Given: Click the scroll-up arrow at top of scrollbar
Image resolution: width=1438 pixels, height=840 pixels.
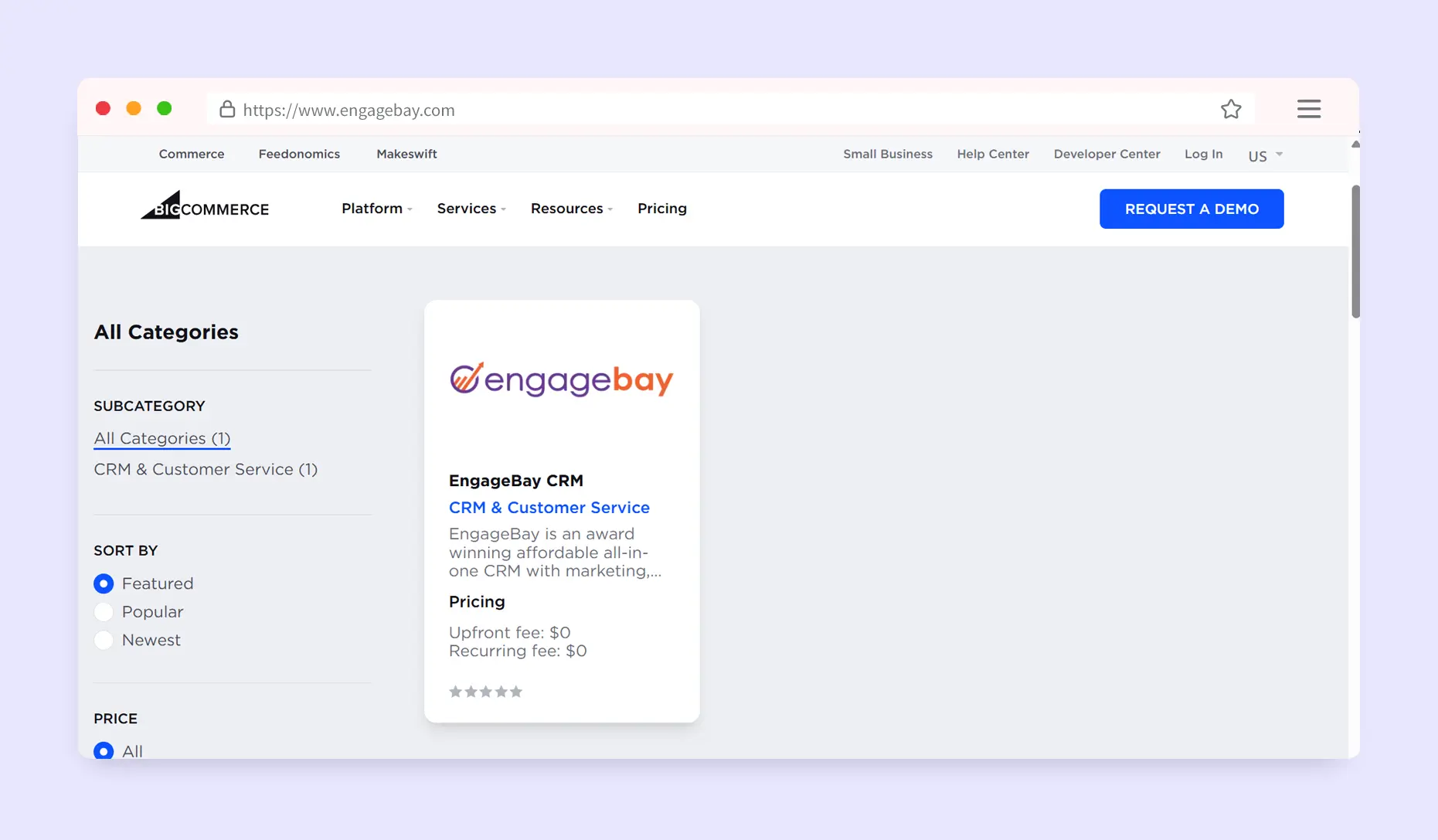Looking at the screenshot, I should (1355, 145).
